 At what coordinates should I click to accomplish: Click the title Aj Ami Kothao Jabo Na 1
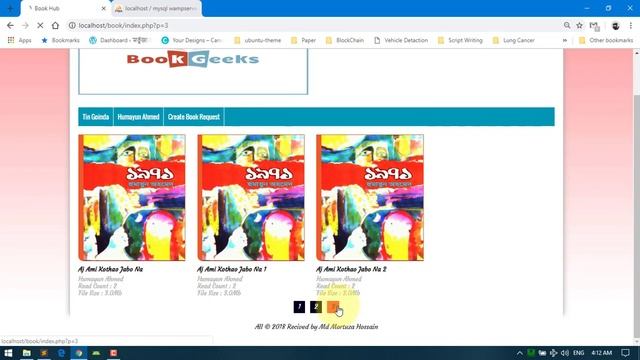pyautogui.click(x=232, y=269)
